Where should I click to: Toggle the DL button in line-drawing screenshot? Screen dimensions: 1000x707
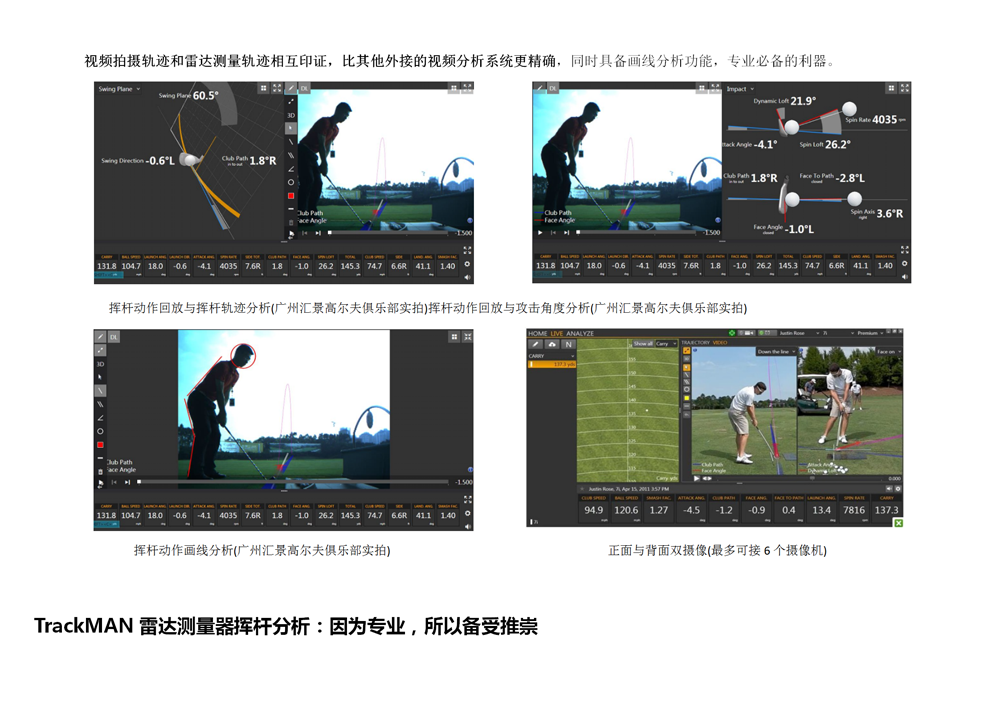[114, 337]
